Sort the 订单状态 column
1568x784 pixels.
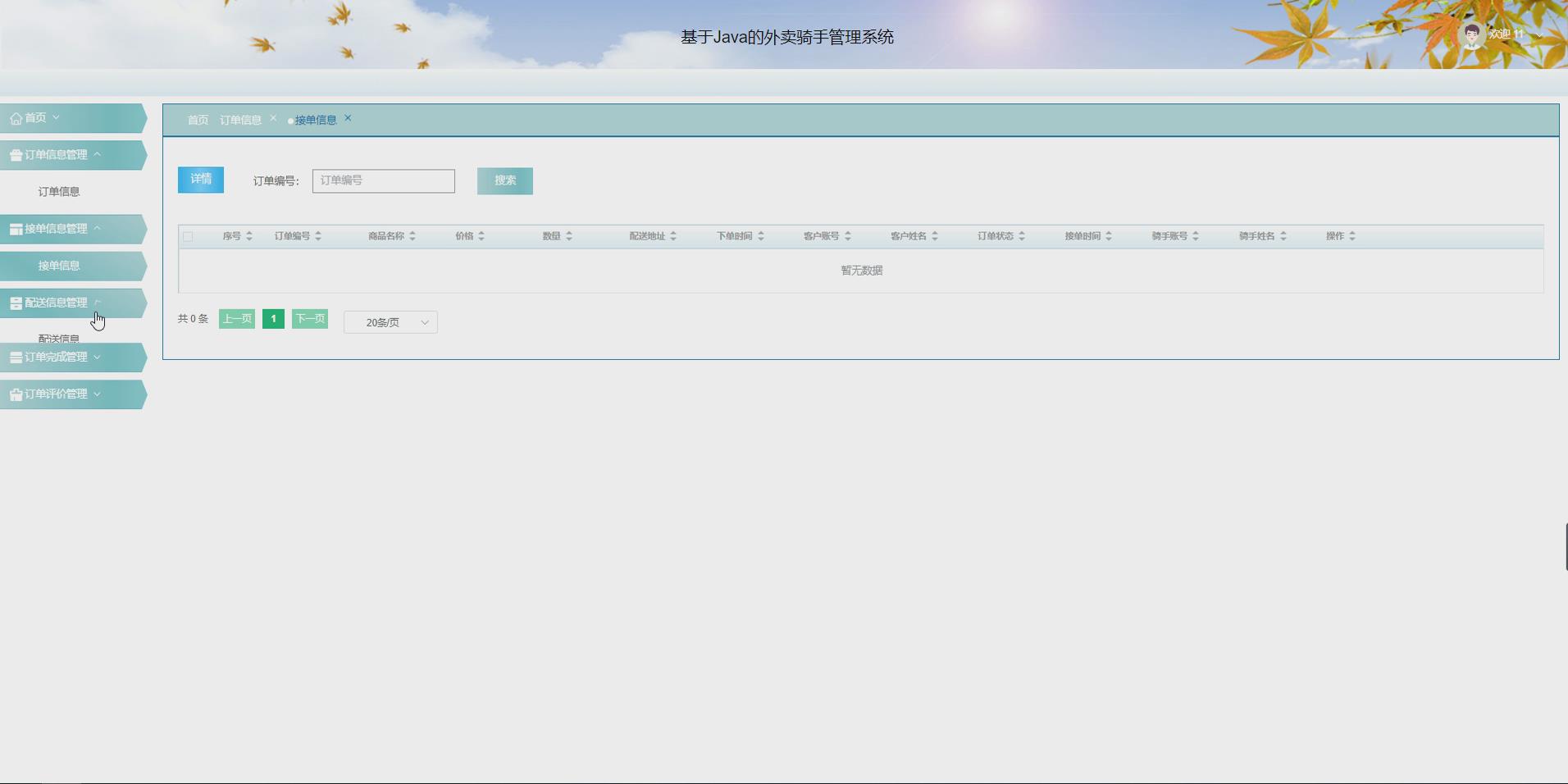pyautogui.click(x=1022, y=235)
